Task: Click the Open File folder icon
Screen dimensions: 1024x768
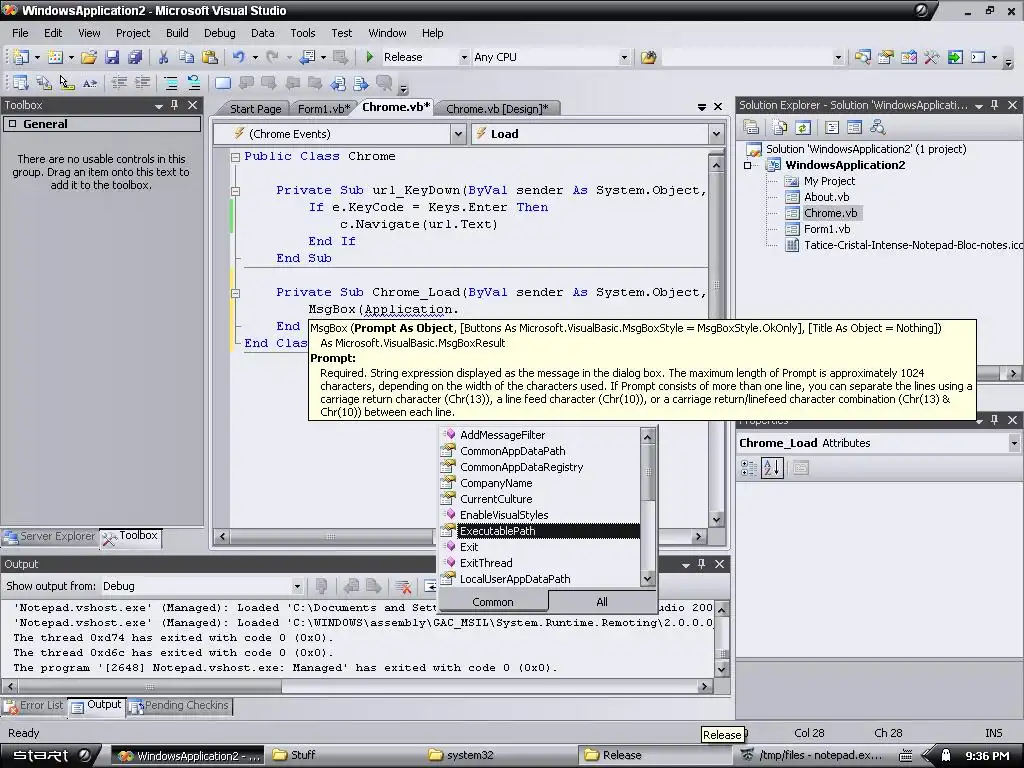Action: pos(89,57)
